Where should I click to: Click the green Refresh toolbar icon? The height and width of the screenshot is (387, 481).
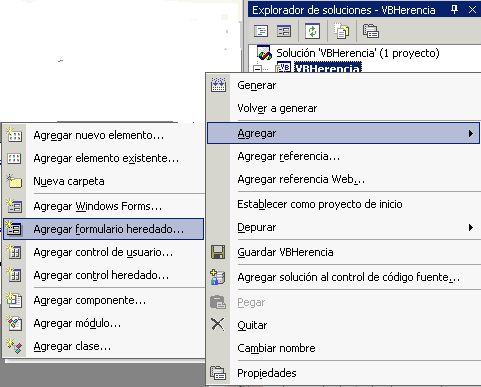click(x=312, y=31)
